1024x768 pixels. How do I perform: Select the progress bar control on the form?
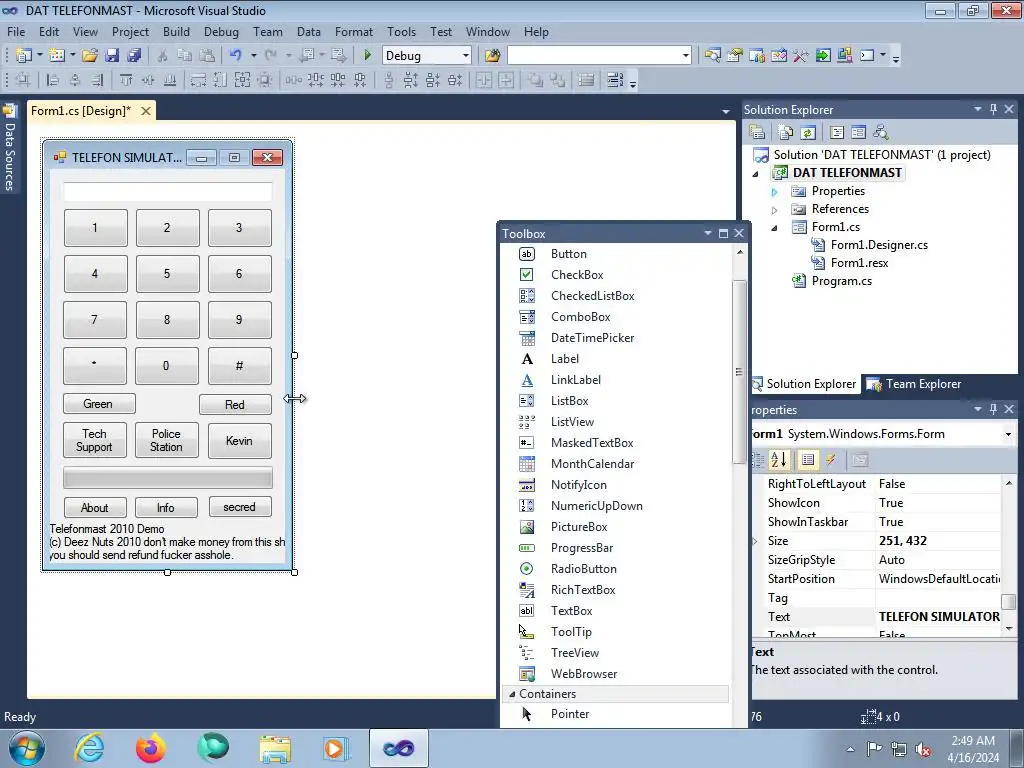(x=168, y=477)
